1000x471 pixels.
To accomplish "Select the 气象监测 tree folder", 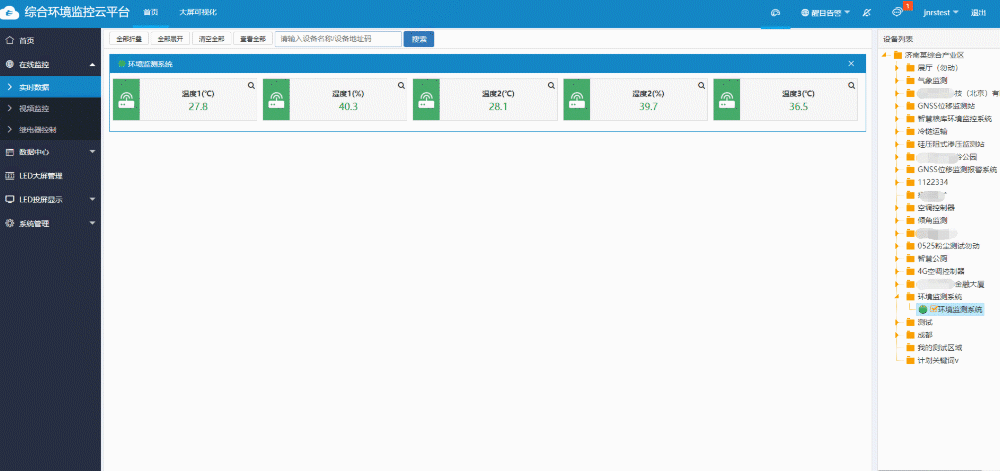I will coord(932,80).
